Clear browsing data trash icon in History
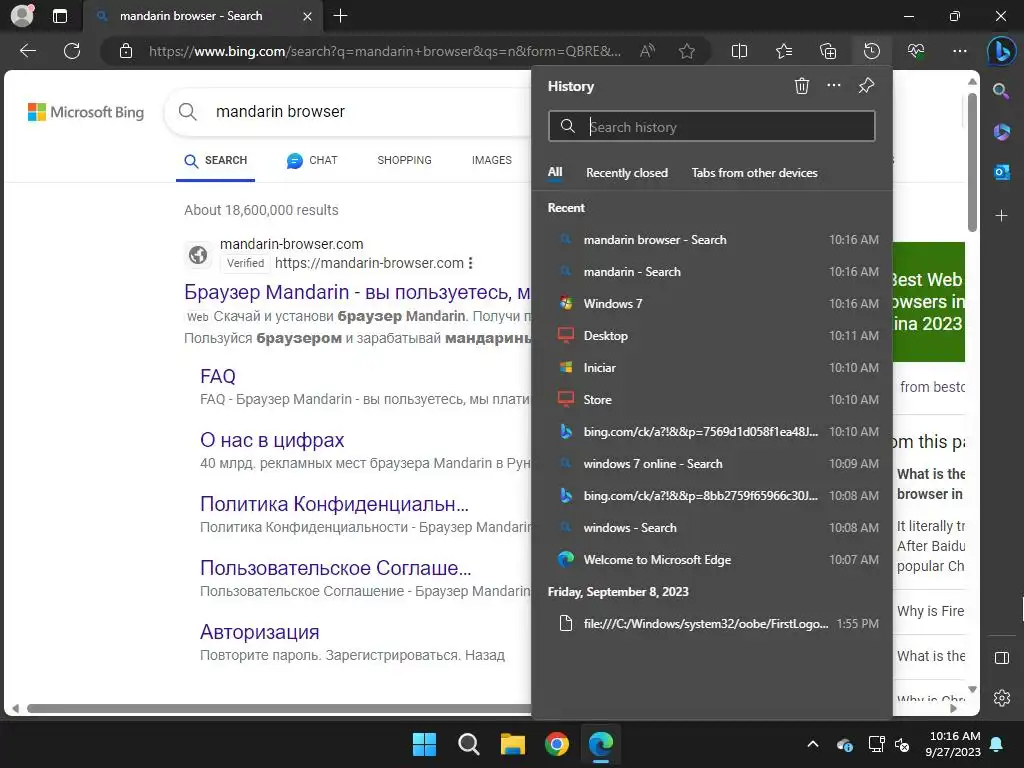This screenshot has height=768, width=1024. 801,86
